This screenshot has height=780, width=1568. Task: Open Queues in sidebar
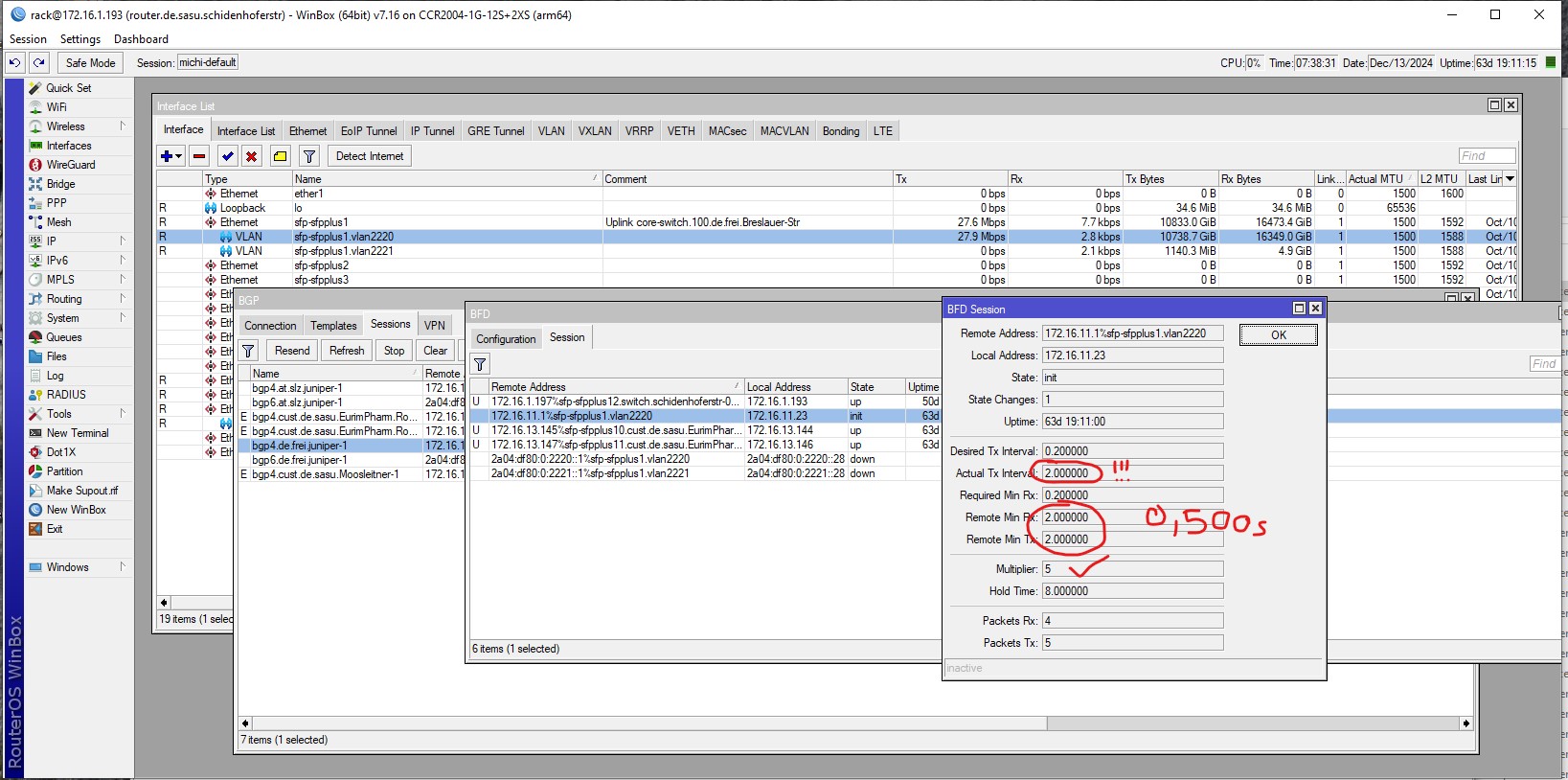[x=64, y=336]
